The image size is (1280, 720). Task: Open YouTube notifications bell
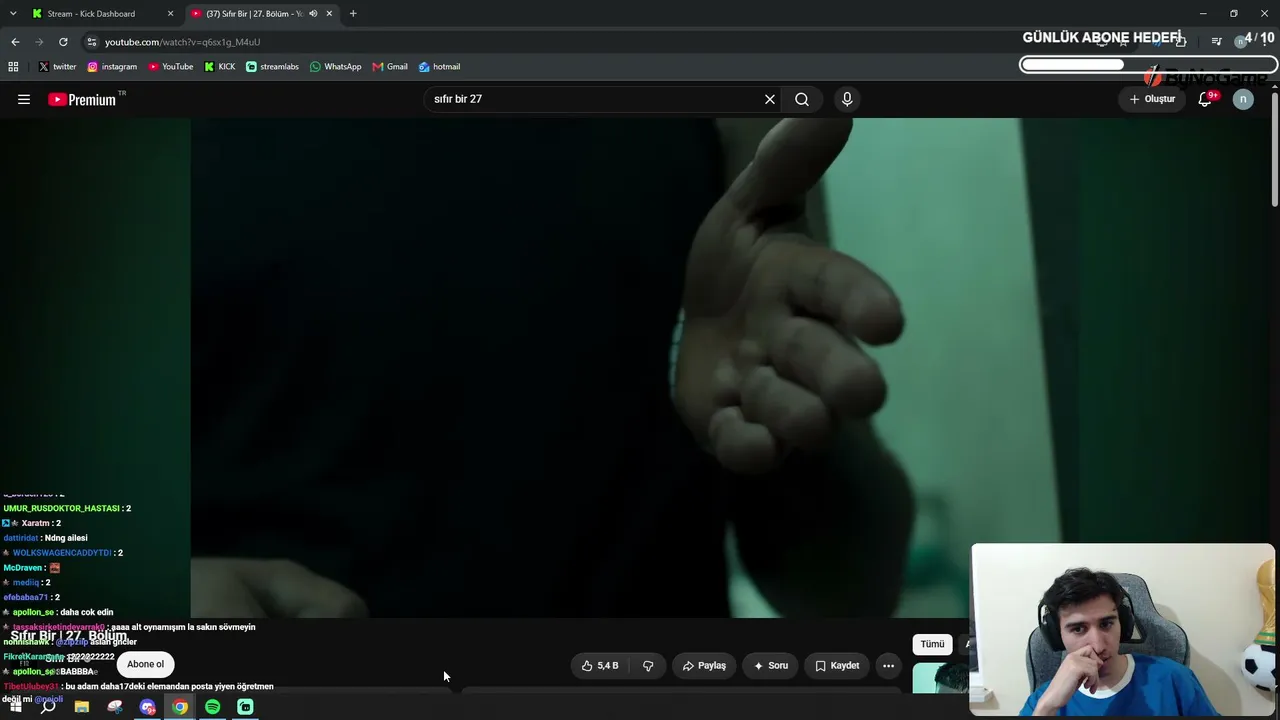pyautogui.click(x=1205, y=99)
